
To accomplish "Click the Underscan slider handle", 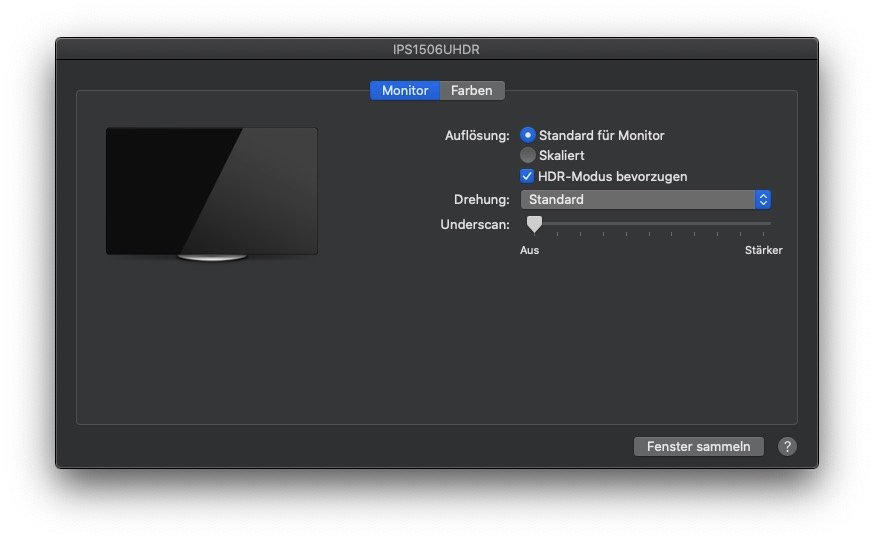I will (x=535, y=224).
